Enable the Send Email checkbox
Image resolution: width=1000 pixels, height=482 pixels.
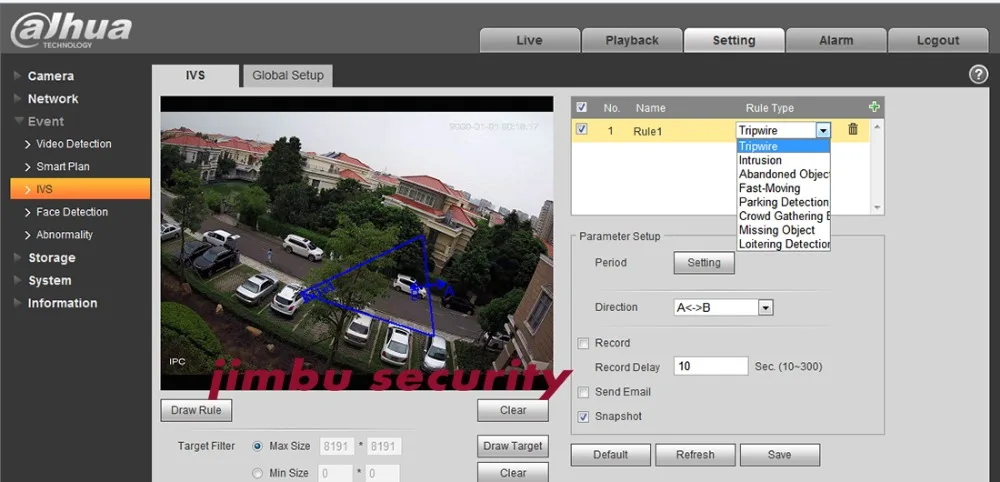tap(583, 392)
